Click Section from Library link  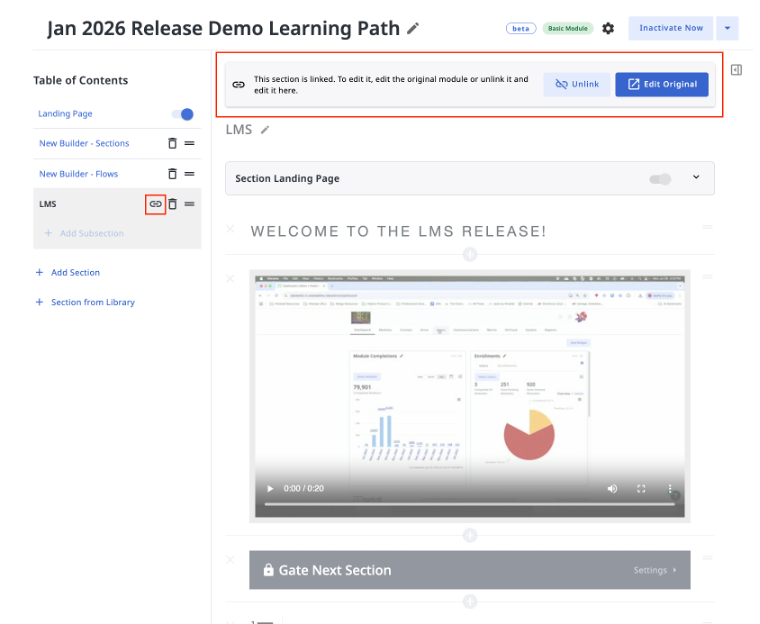coord(85,302)
